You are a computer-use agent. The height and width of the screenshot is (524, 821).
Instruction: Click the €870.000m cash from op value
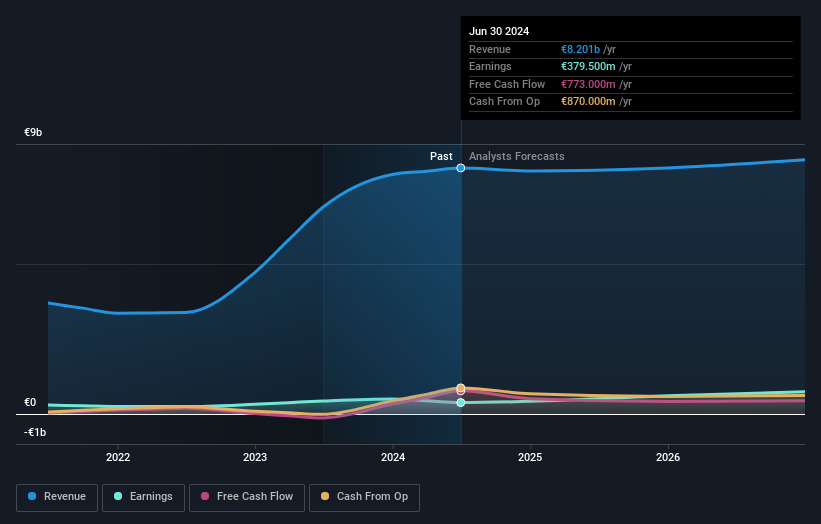pos(588,102)
